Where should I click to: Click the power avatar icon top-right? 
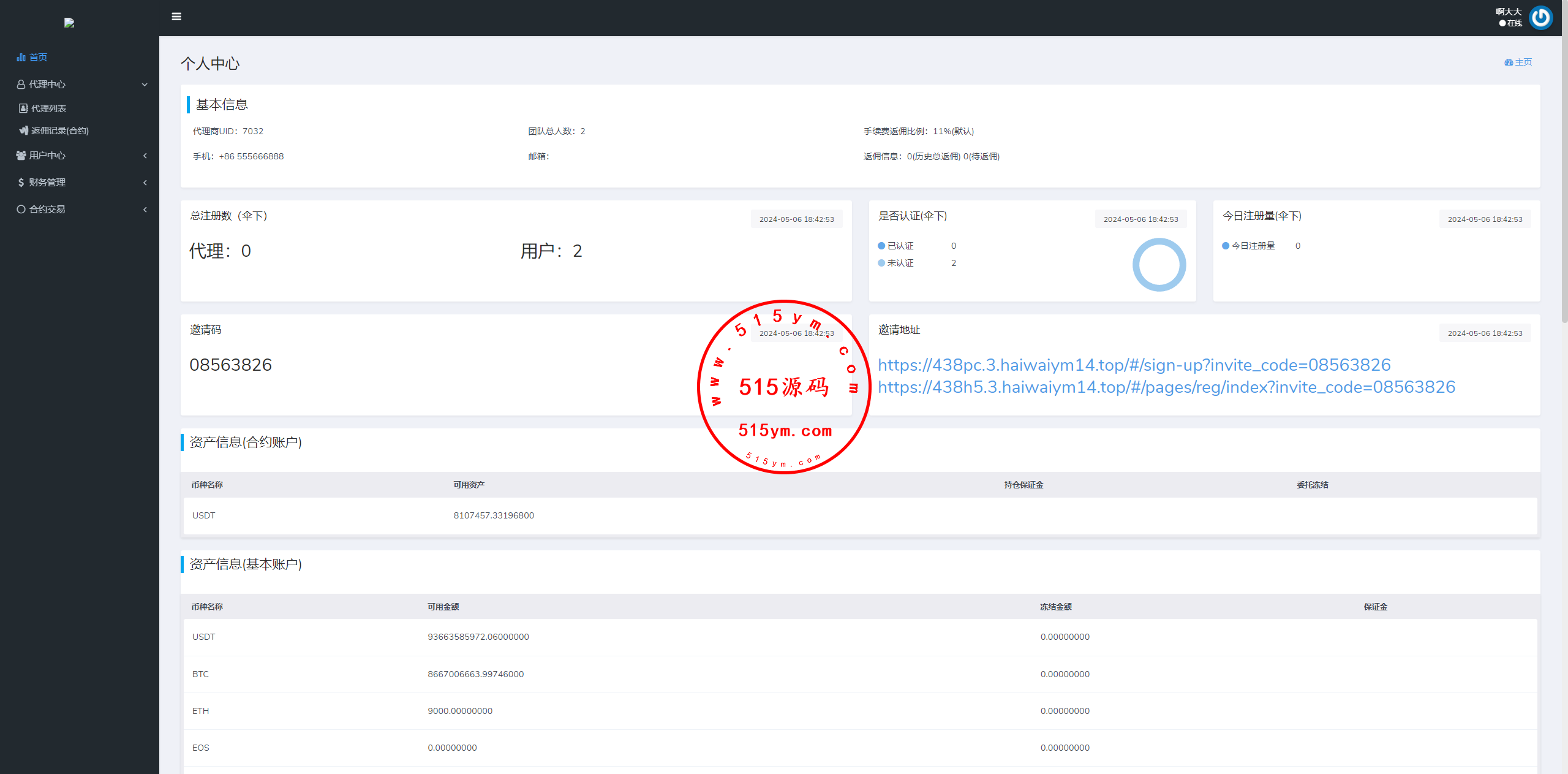tap(1540, 18)
